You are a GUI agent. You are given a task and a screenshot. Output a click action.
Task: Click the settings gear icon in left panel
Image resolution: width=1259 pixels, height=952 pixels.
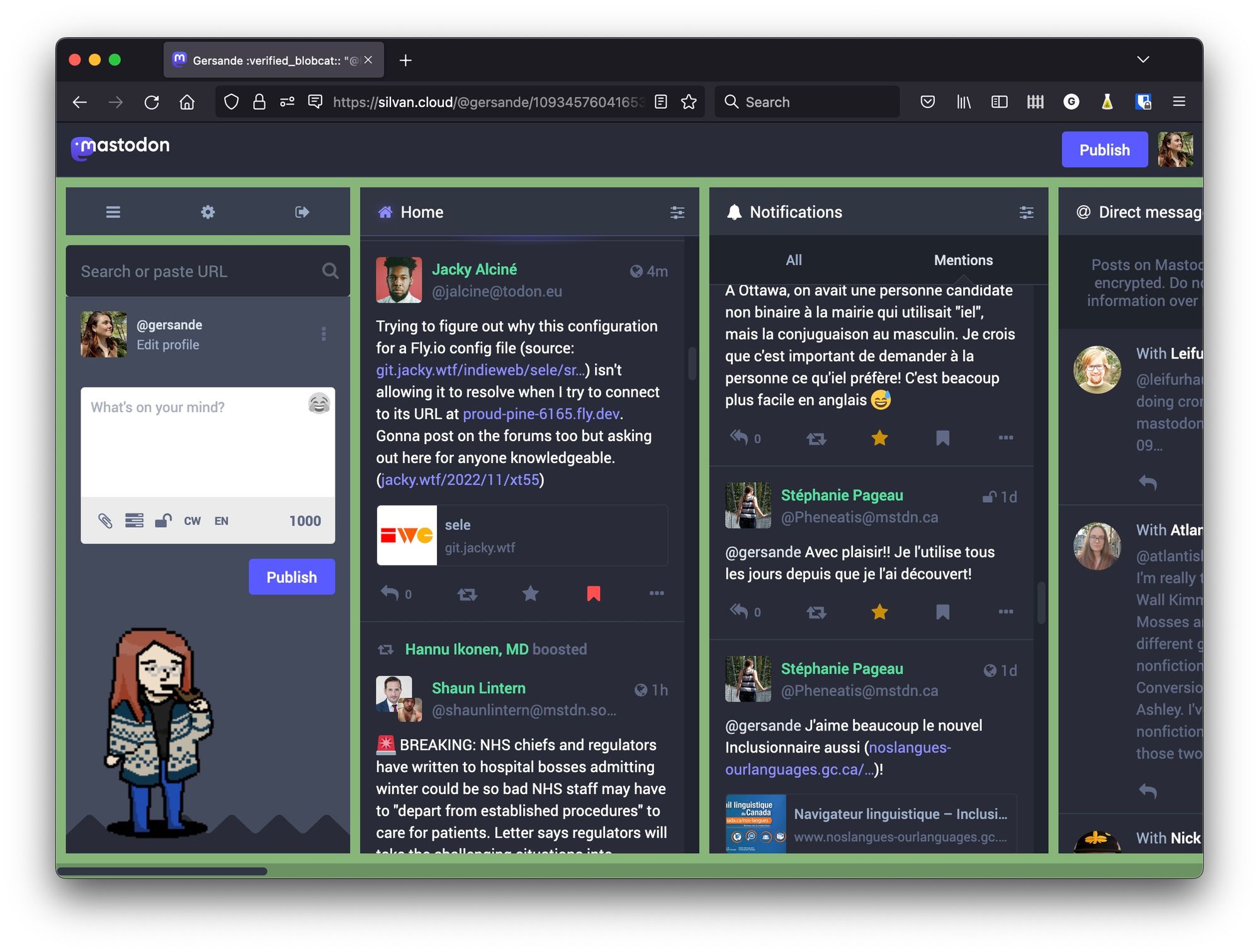pyautogui.click(x=208, y=212)
